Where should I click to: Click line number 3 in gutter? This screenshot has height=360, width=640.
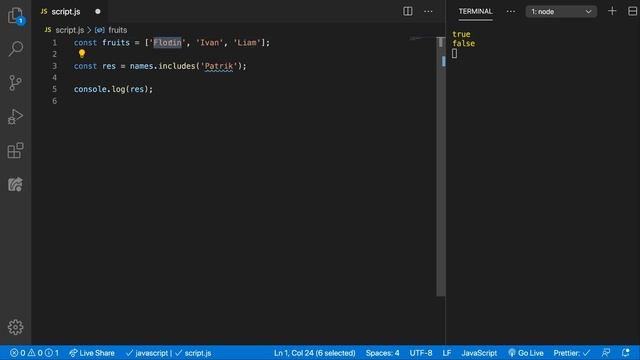tap(54, 66)
